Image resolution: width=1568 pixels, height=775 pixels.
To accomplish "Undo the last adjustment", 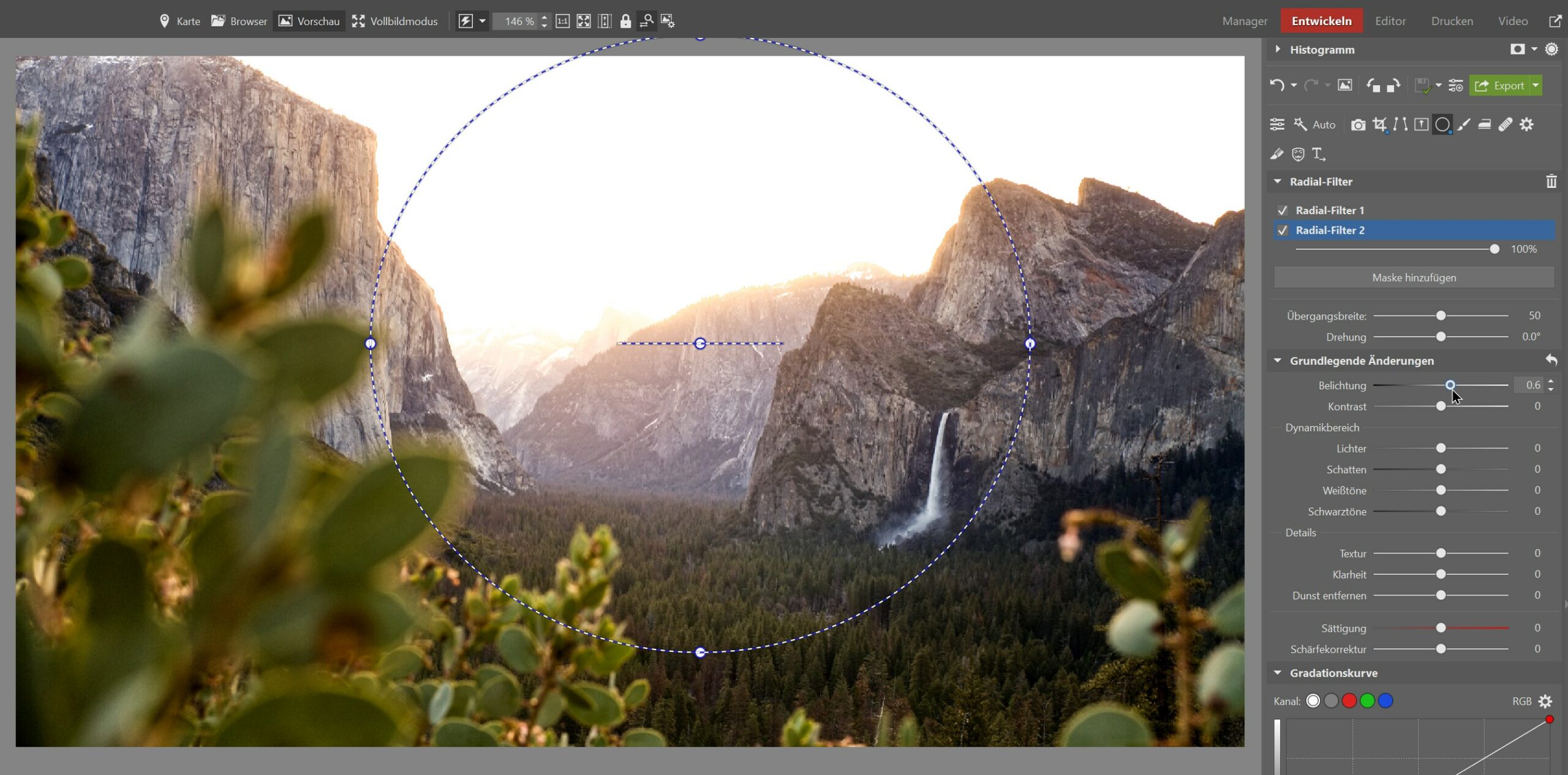I will pyautogui.click(x=1277, y=86).
